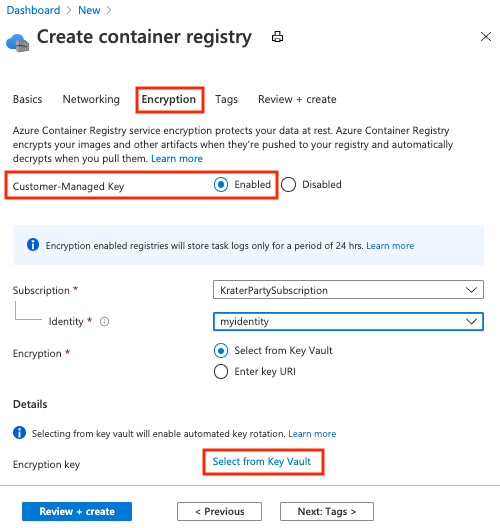The height and width of the screenshot is (528, 500).
Task: Open the Review + create tab
Action: click(x=297, y=99)
